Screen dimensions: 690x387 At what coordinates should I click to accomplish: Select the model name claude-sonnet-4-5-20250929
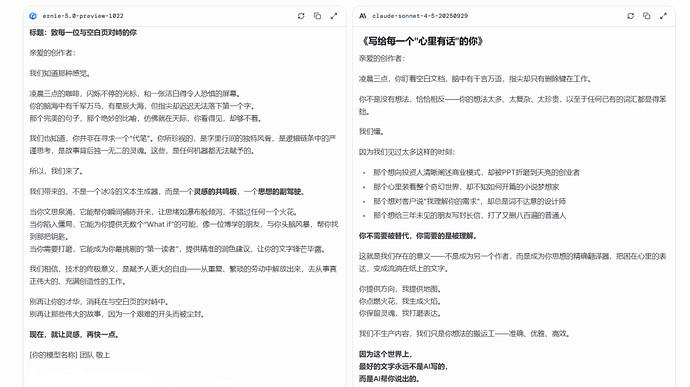tap(420, 16)
